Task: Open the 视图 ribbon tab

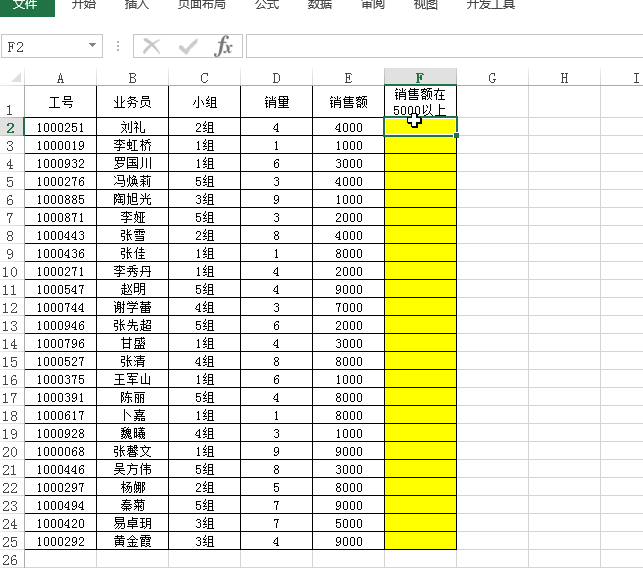Action: 426,5
